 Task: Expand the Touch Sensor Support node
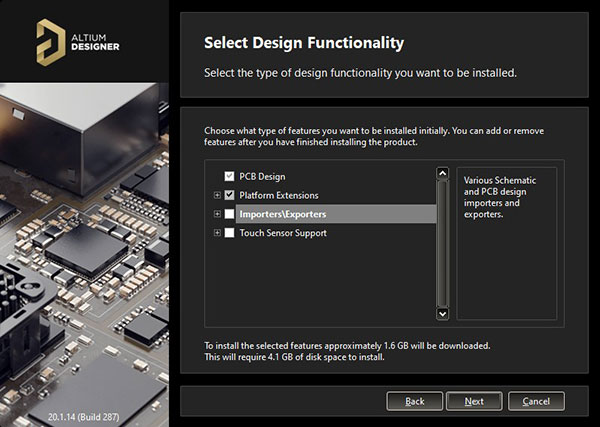[x=217, y=233]
